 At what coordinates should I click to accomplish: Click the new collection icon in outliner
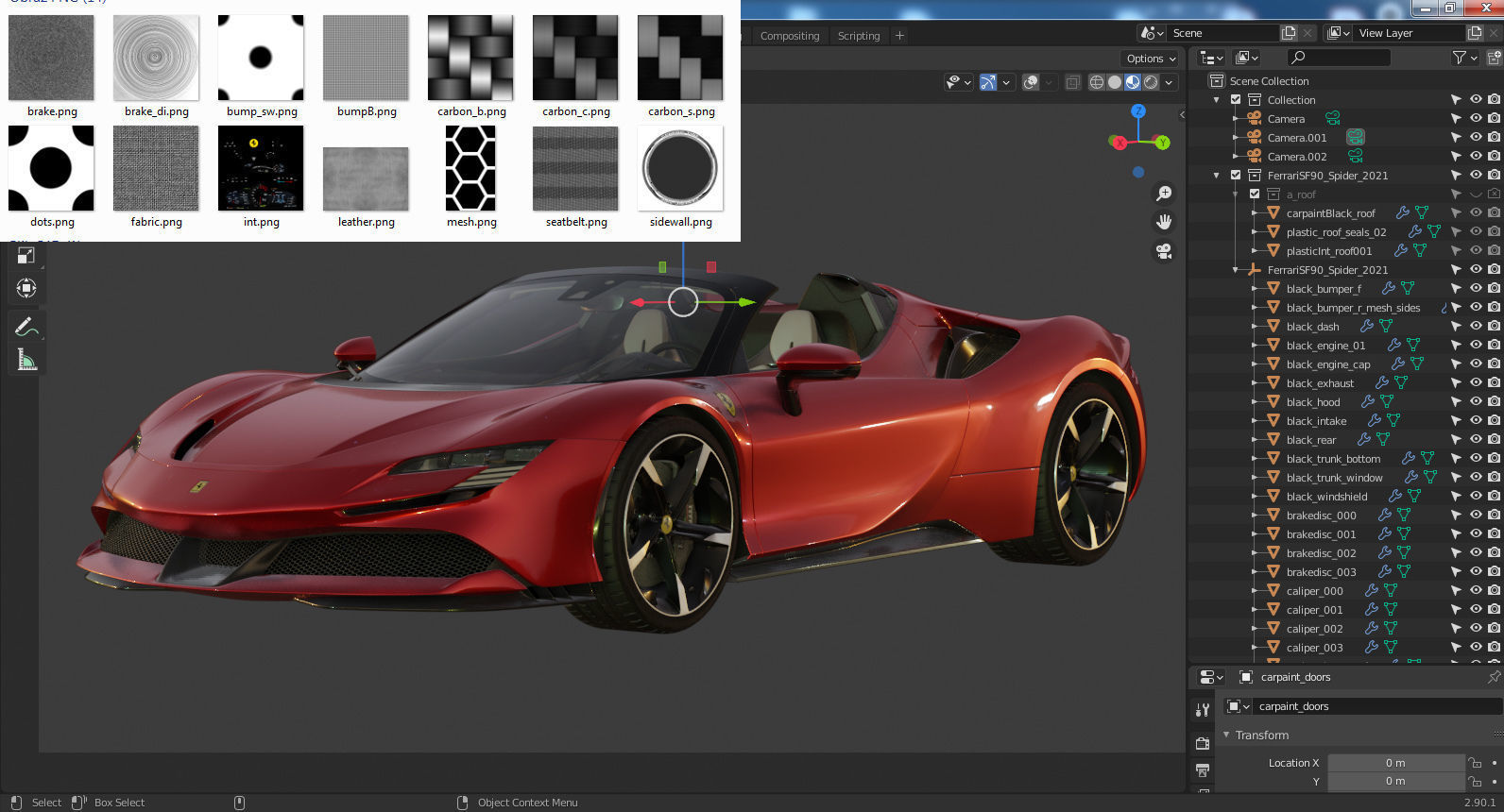[1494, 59]
